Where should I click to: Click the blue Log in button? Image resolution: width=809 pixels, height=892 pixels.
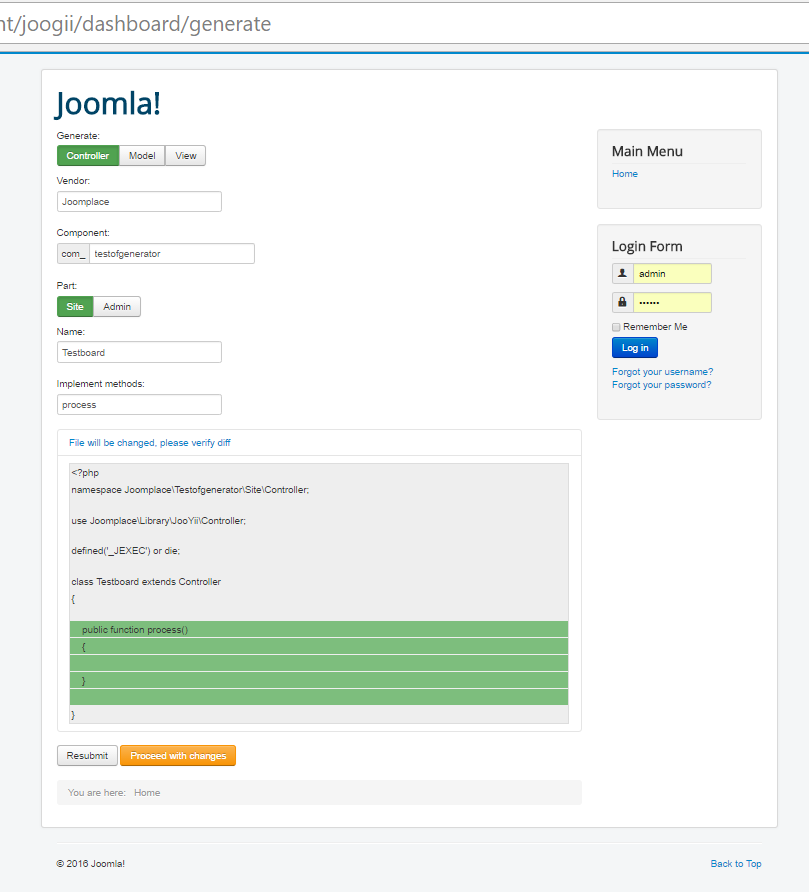(x=635, y=348)
